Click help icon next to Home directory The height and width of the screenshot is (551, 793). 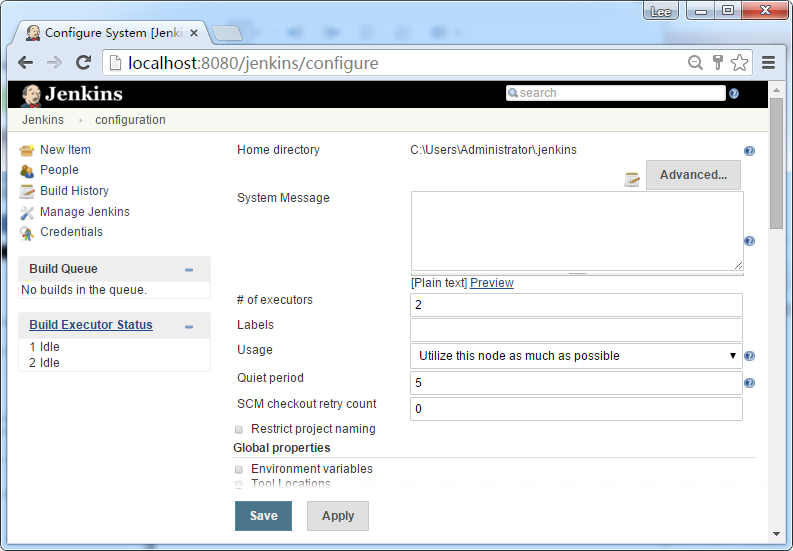point(749,151)
